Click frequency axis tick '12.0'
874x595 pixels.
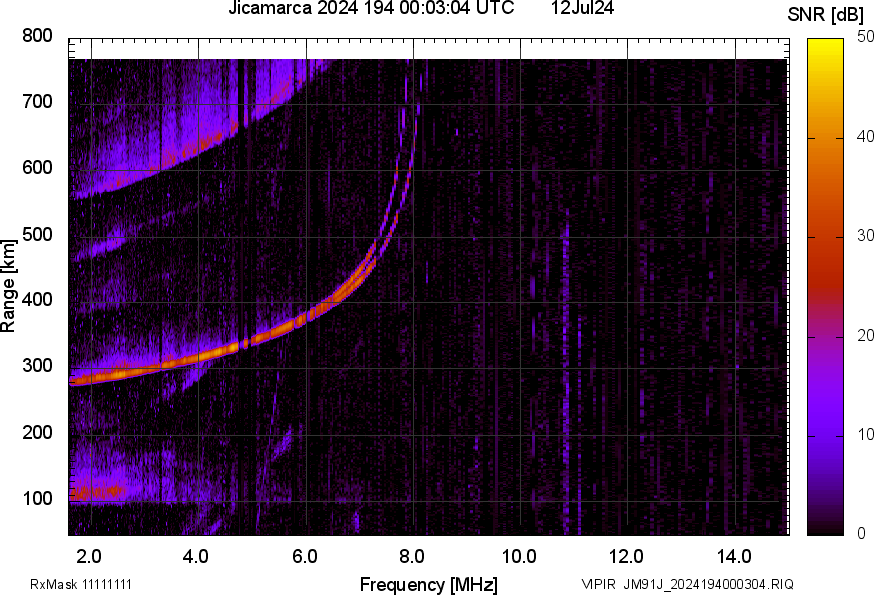pyautogui.click(x=627, y=557)
